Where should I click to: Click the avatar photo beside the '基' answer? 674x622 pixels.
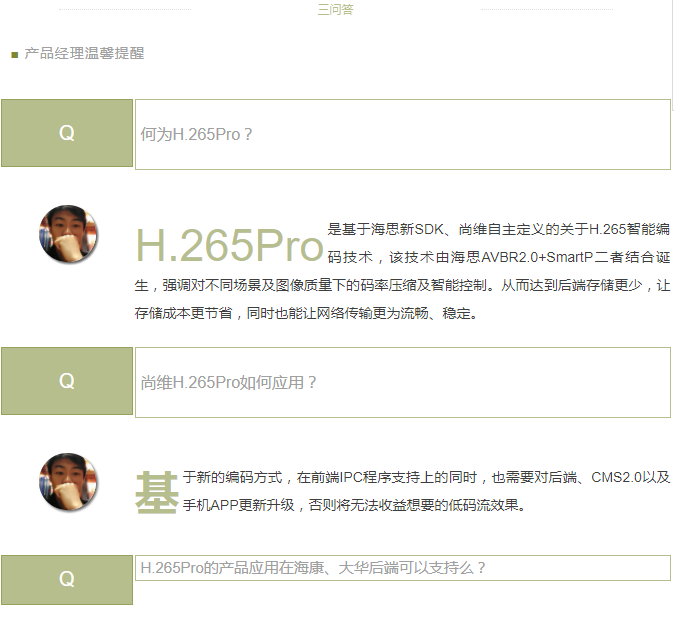[x=68, y=481]
